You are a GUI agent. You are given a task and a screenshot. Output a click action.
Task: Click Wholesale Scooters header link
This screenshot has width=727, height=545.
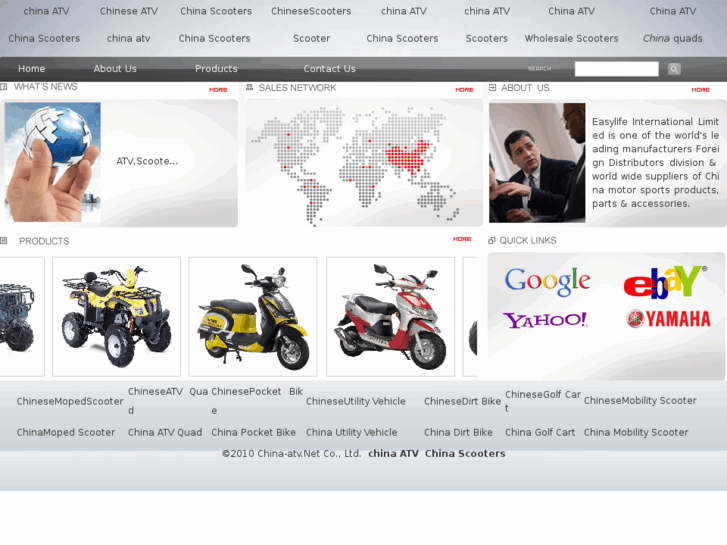coord(571,38)
